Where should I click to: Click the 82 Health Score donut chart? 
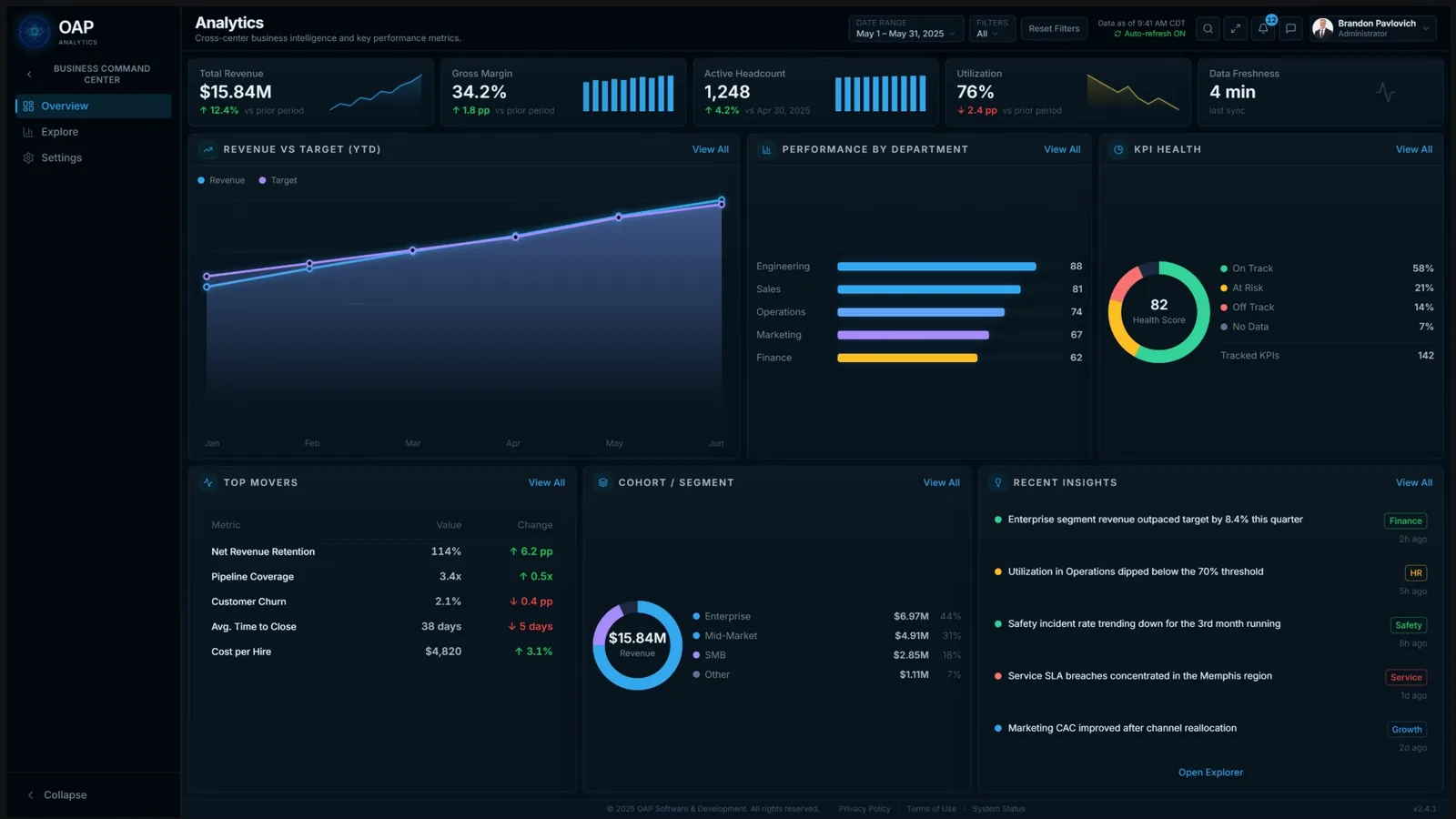[1158, 312]
